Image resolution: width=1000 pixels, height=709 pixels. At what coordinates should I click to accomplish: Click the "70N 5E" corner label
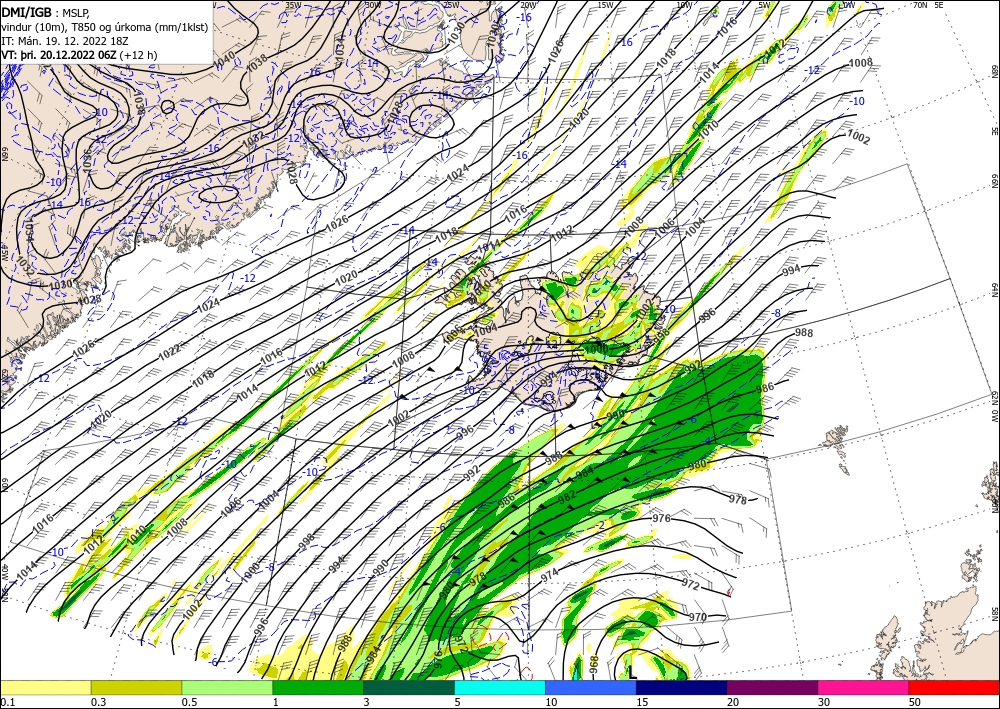click(x=928, y=4)
